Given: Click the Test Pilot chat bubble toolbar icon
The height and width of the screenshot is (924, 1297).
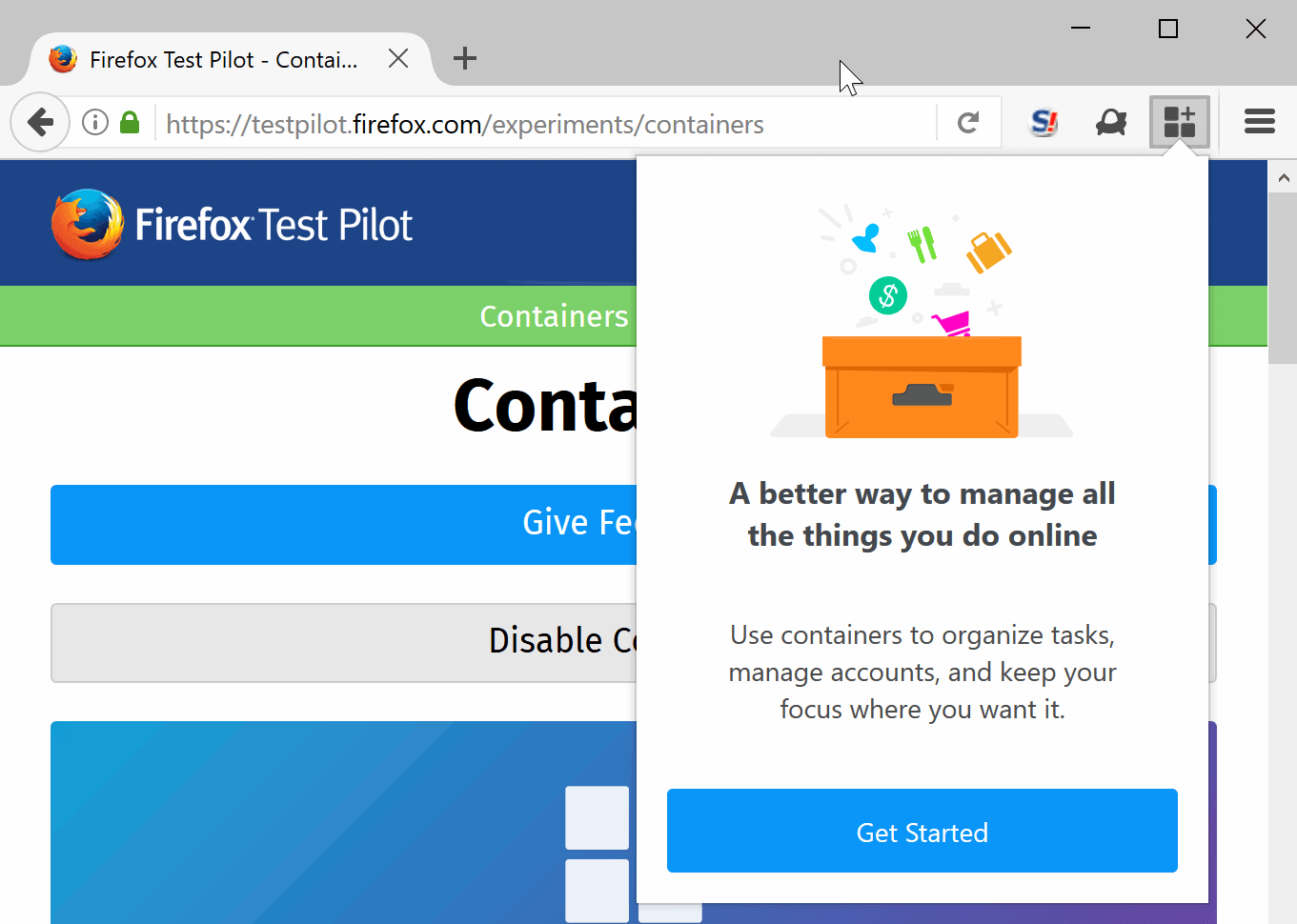Looking at the screenshot, I should pyautogui.click(x=1110, y=122).
